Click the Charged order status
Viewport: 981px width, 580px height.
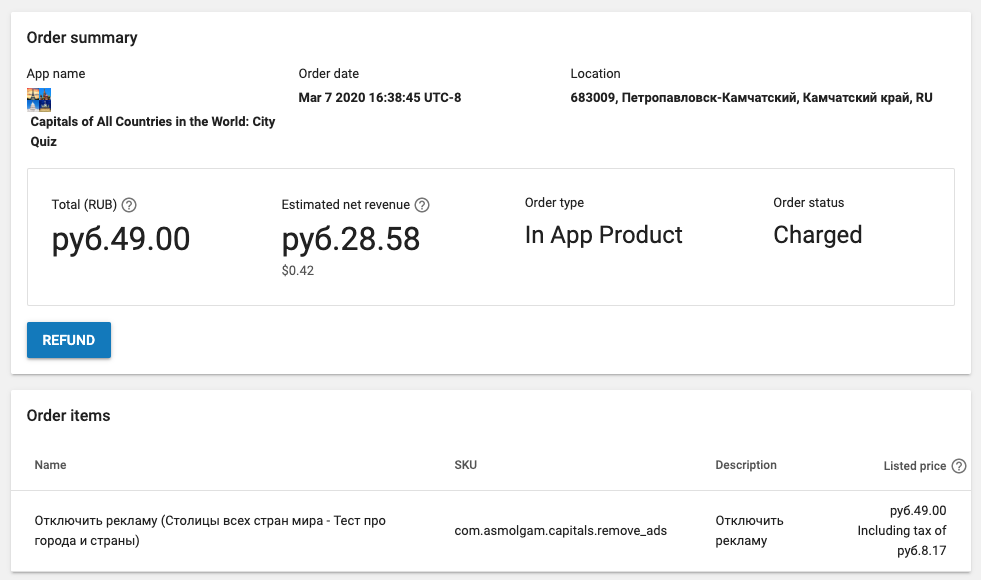817,235
